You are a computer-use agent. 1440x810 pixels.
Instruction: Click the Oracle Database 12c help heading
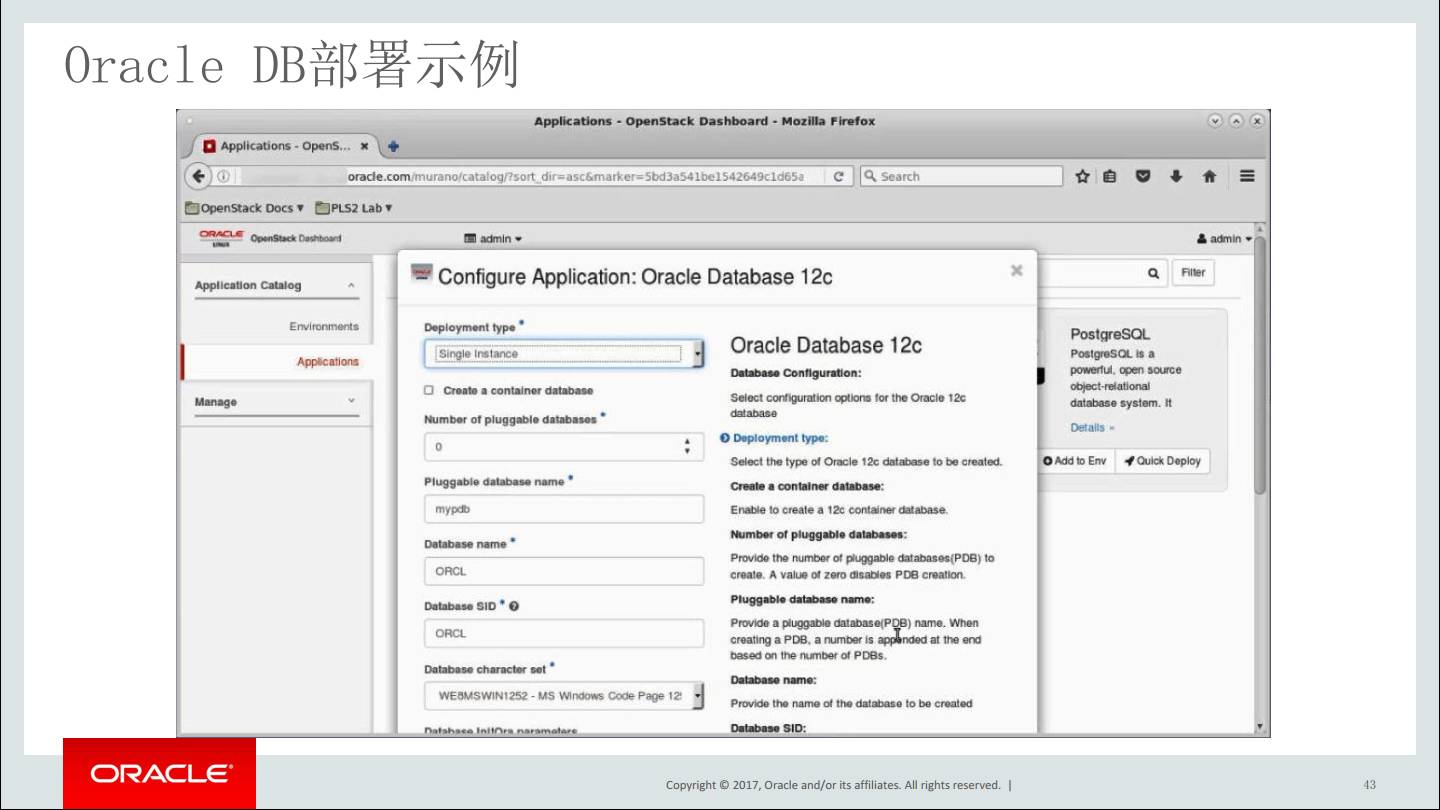[x=826, y=346]
